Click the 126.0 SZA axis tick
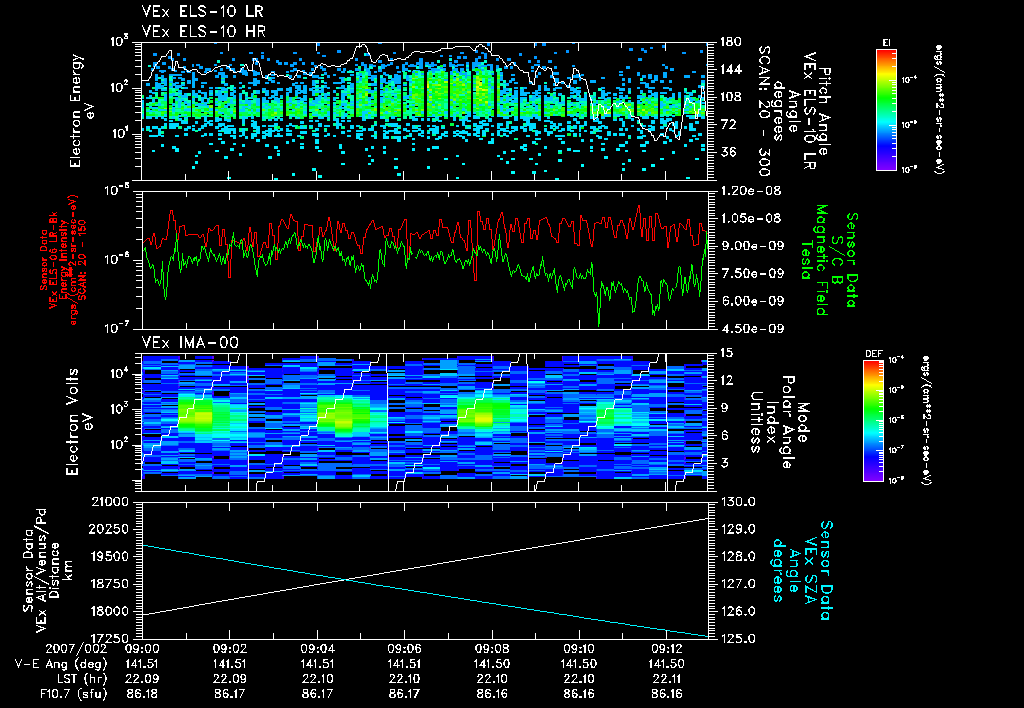This screenshot has height=708, width=1024. pos(737,611)
